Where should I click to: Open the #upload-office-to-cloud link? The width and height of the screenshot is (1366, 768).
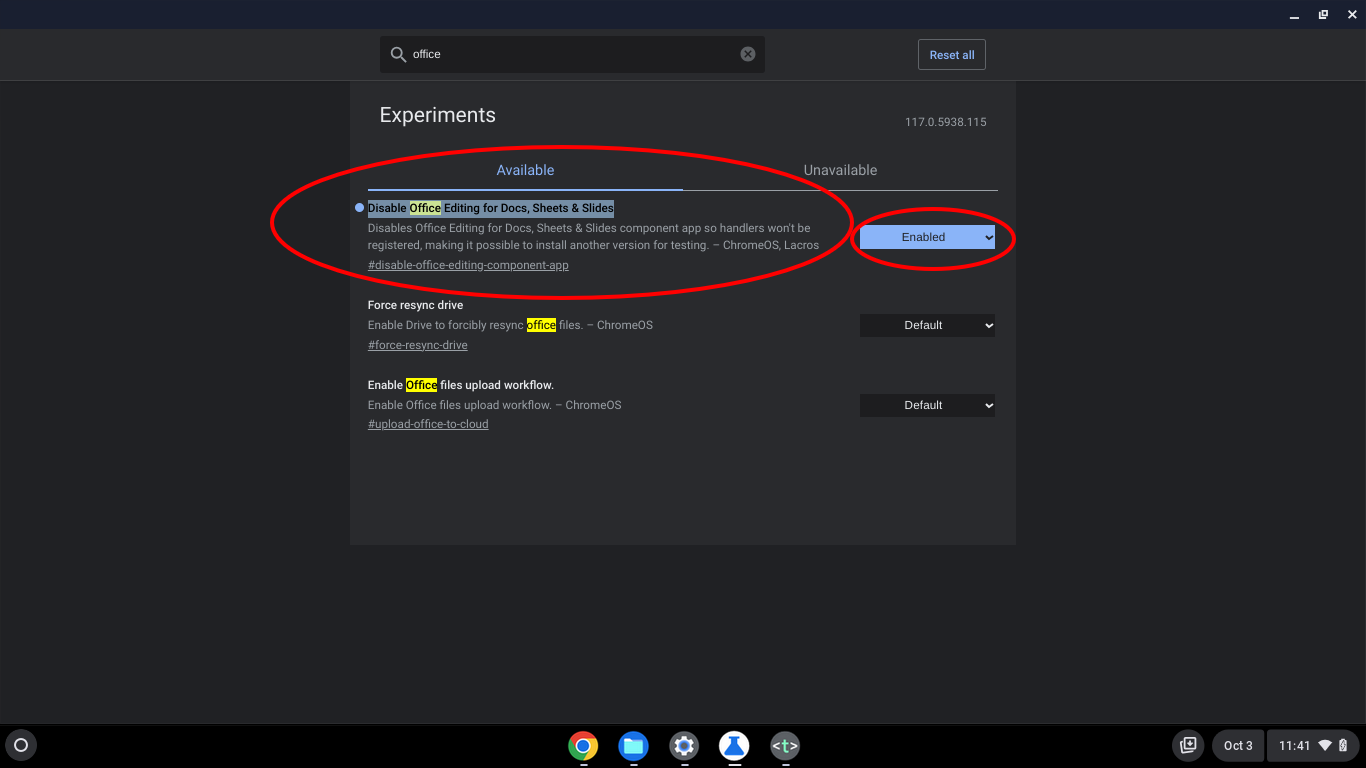click(x=428, y=424)
